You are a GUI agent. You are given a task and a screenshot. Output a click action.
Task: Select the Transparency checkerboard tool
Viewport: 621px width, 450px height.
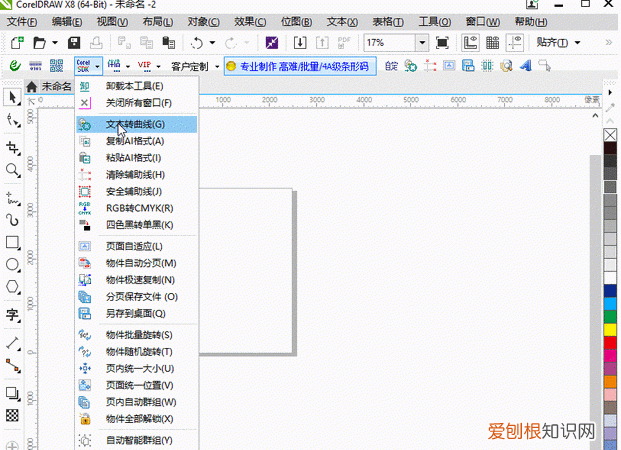(13, 416)
